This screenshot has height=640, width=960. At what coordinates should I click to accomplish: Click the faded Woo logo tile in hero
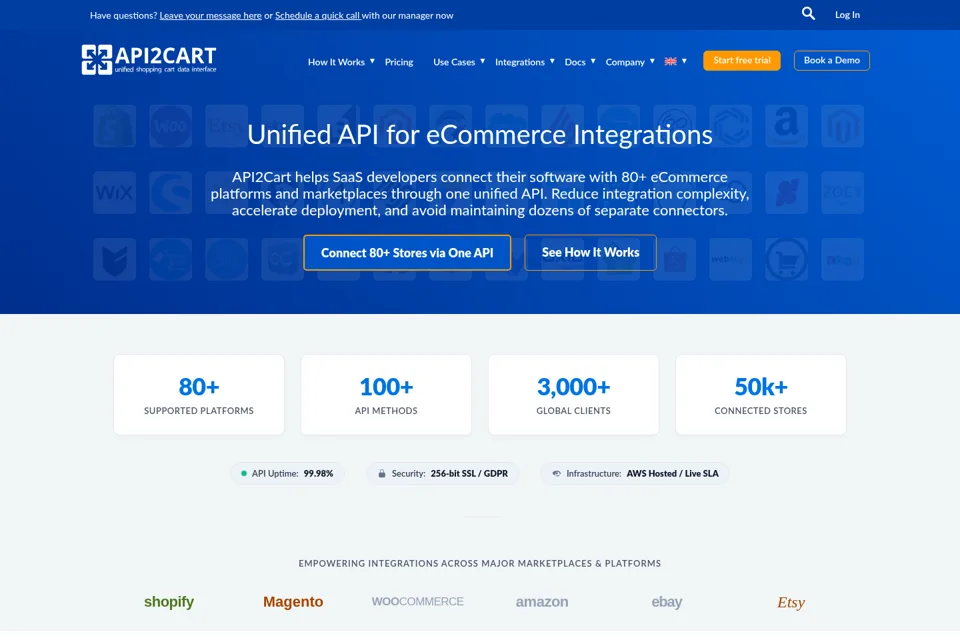pos(170,126)
